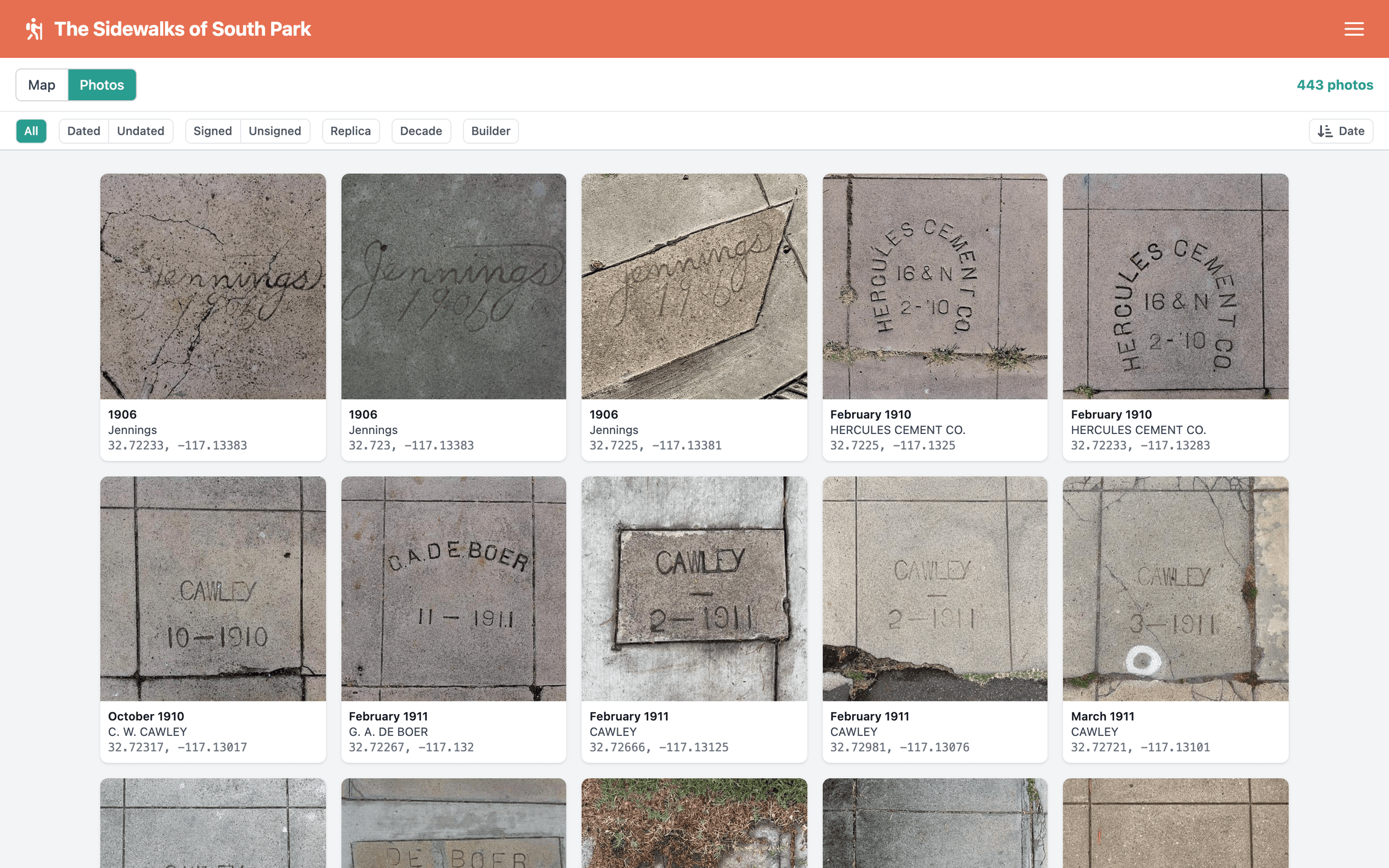Click the October 1910 date label

(x=146, y=716)
